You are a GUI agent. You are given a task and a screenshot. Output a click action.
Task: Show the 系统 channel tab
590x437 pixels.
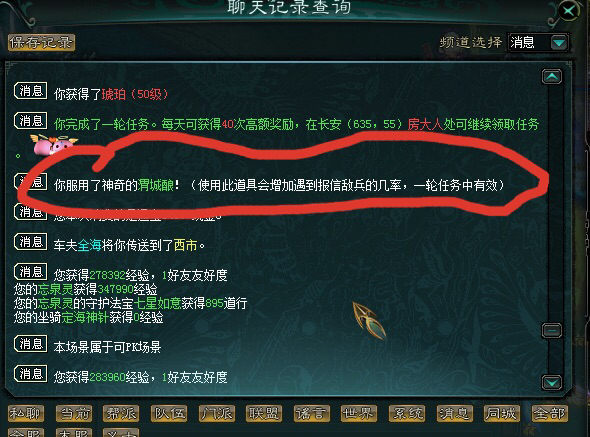[407, 414]
